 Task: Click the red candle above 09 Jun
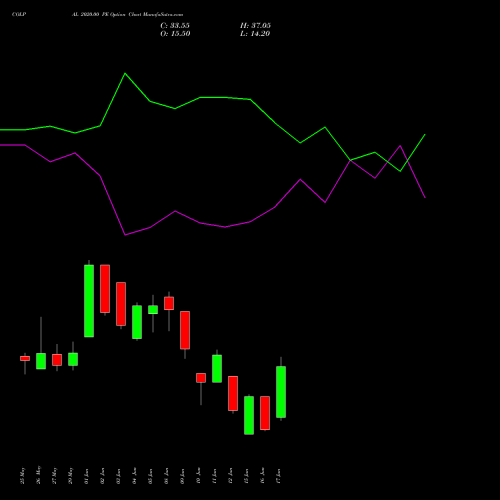pyautogui.click(x=185, y=330)
